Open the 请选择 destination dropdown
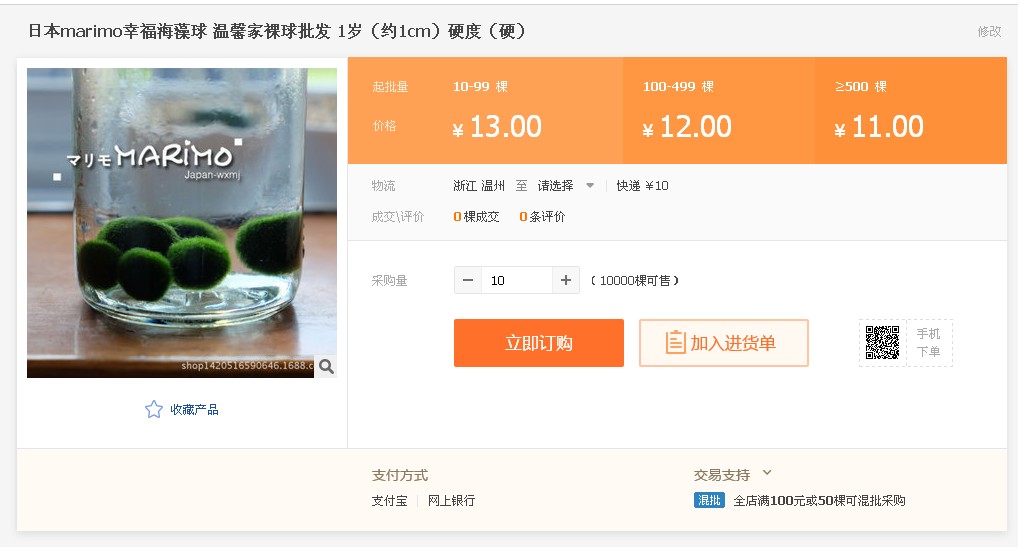1018x553 pixels. click(x=566, y=185)
